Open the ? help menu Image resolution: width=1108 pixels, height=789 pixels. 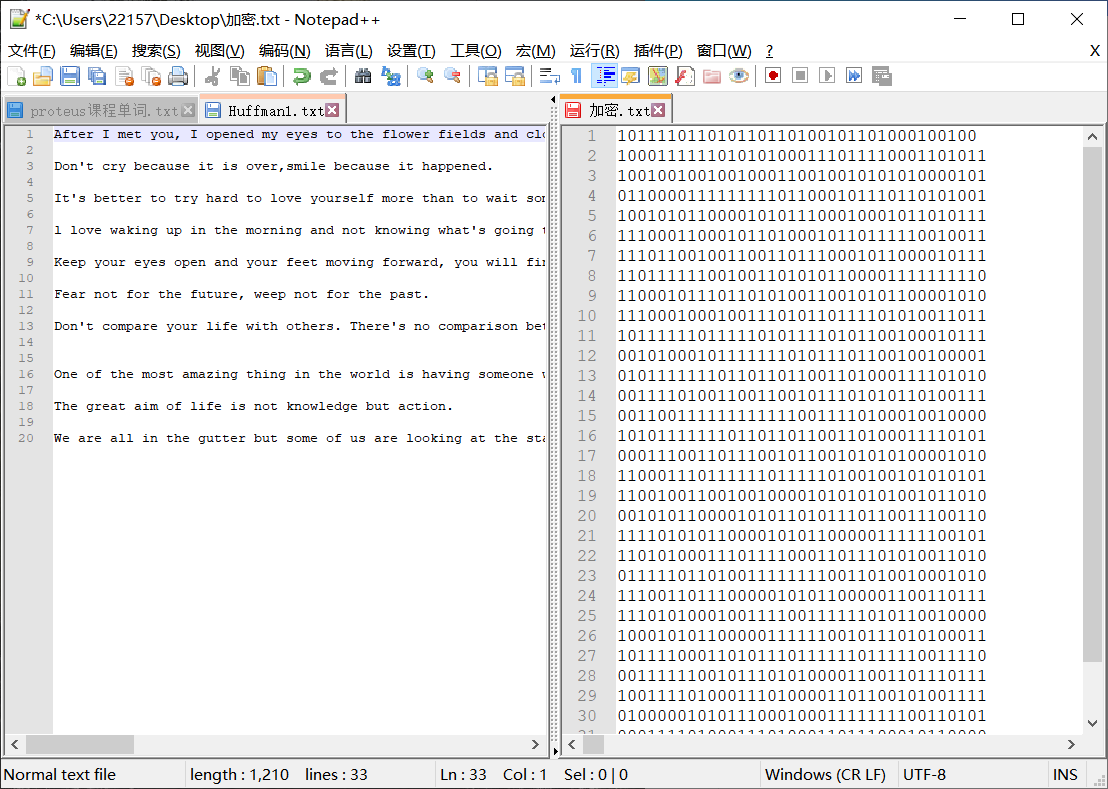pyautogui.click(x=769, y=51)
